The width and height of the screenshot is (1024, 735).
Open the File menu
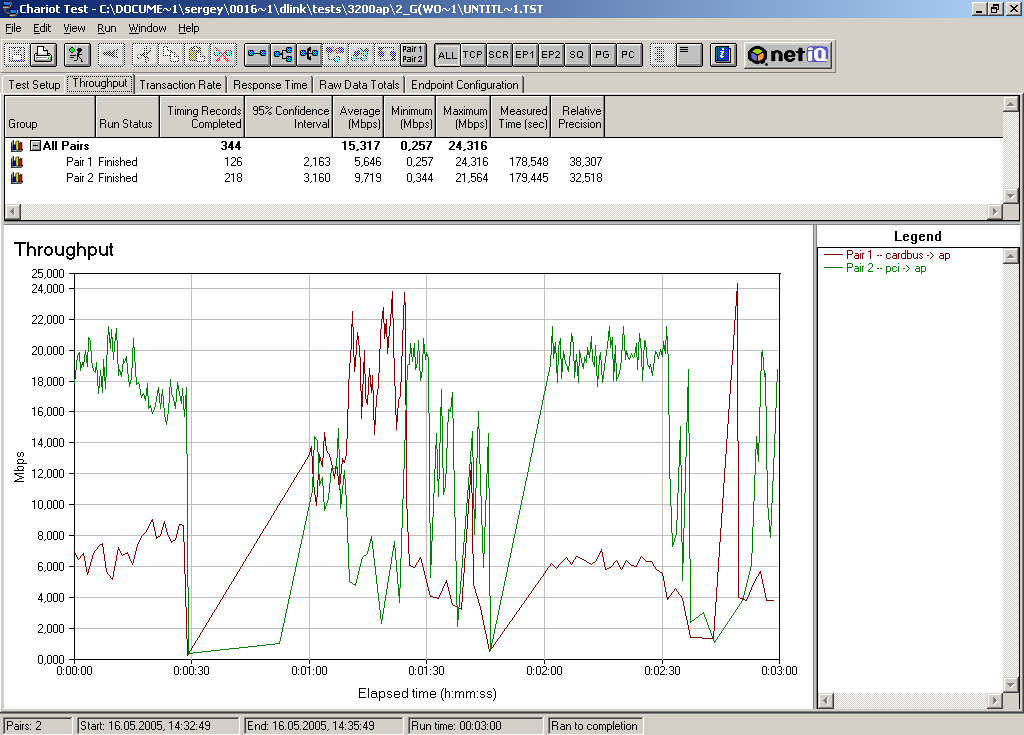tap(13, 28)
